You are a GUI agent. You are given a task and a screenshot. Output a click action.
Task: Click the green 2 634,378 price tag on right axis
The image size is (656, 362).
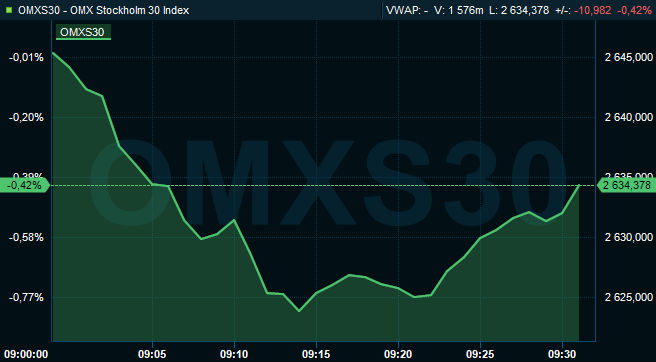click(x=626, y=185)
